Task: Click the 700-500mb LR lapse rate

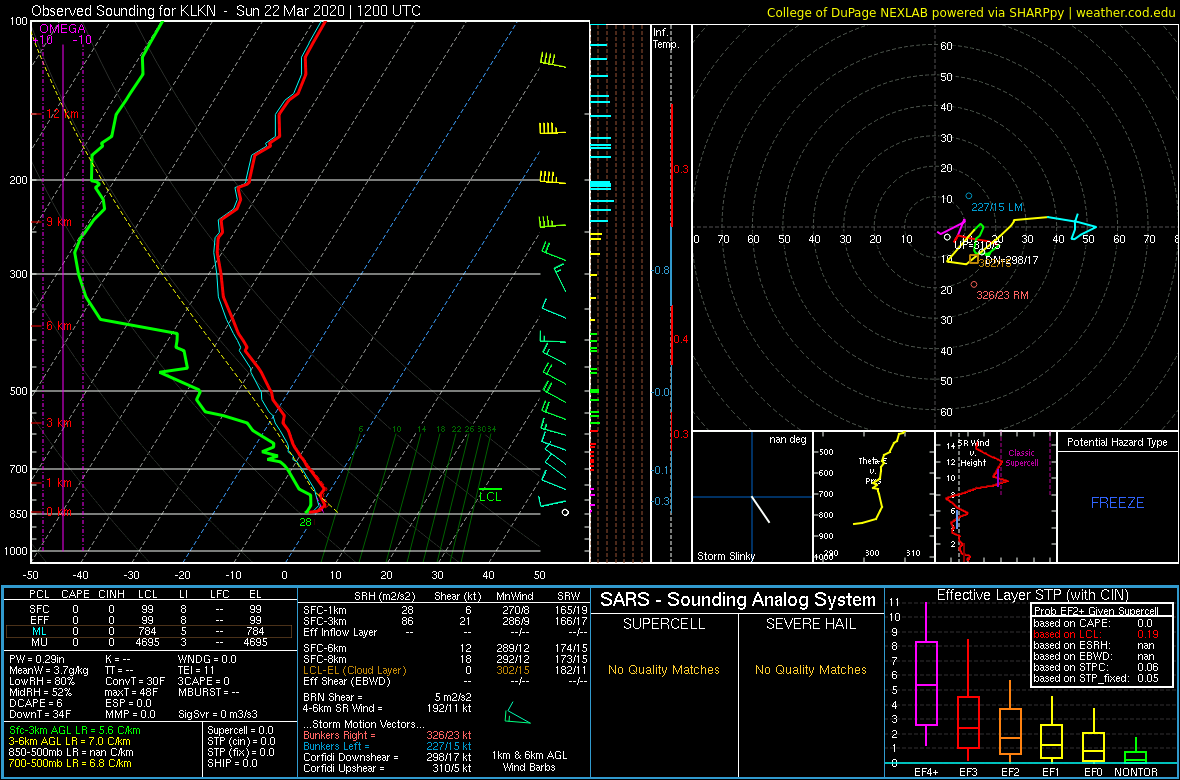Action: point(71,762)
